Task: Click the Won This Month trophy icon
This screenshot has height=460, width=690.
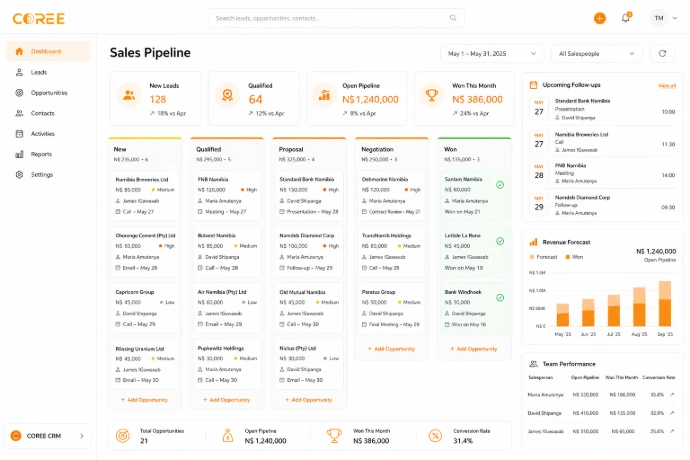Action: [432, 95]
